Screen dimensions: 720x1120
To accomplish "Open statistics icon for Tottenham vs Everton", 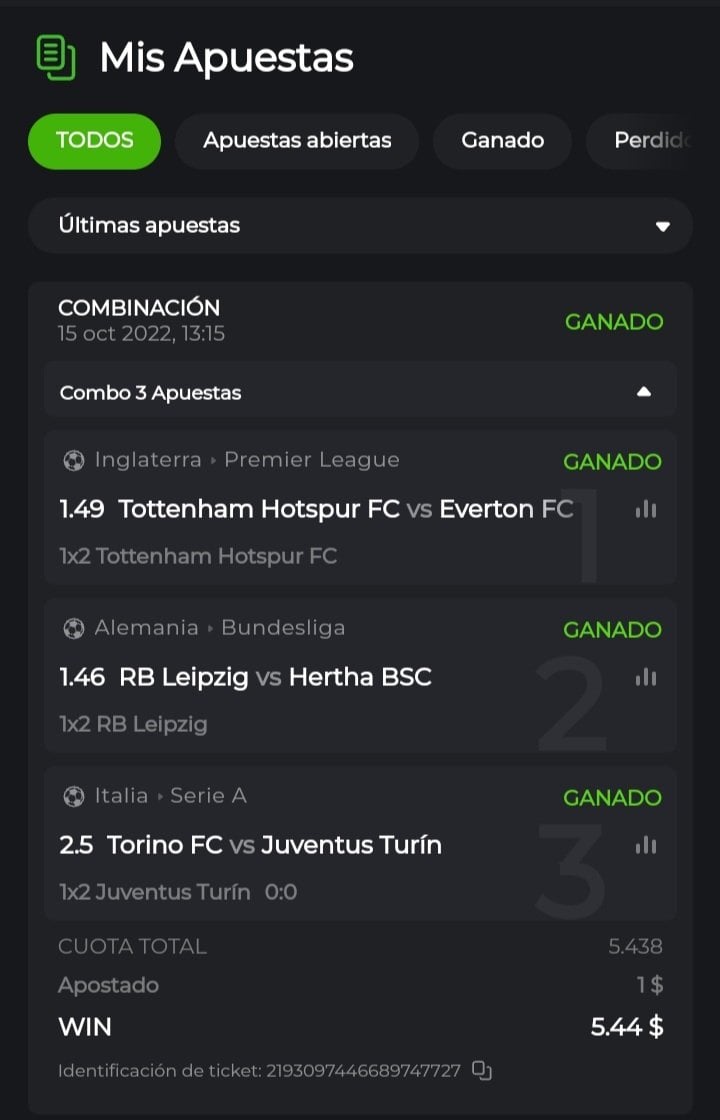I will (x=646, y=509).
